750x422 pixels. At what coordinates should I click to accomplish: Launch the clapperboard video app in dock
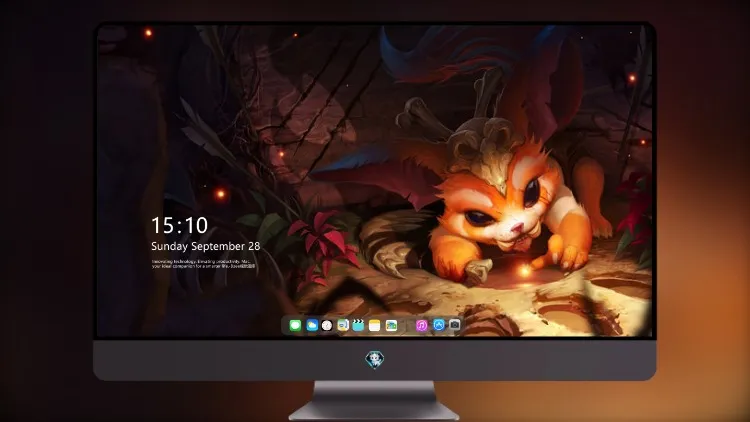pos(358,325)
